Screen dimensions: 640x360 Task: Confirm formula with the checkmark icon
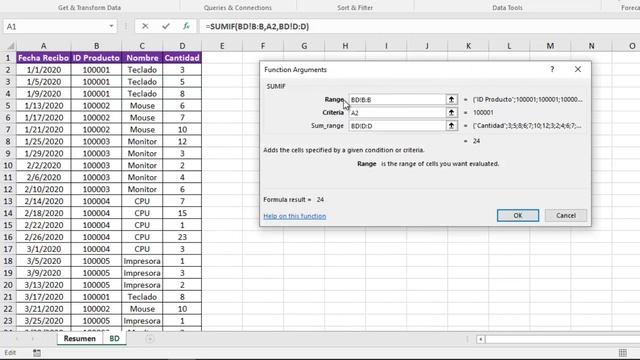point(166,27)
